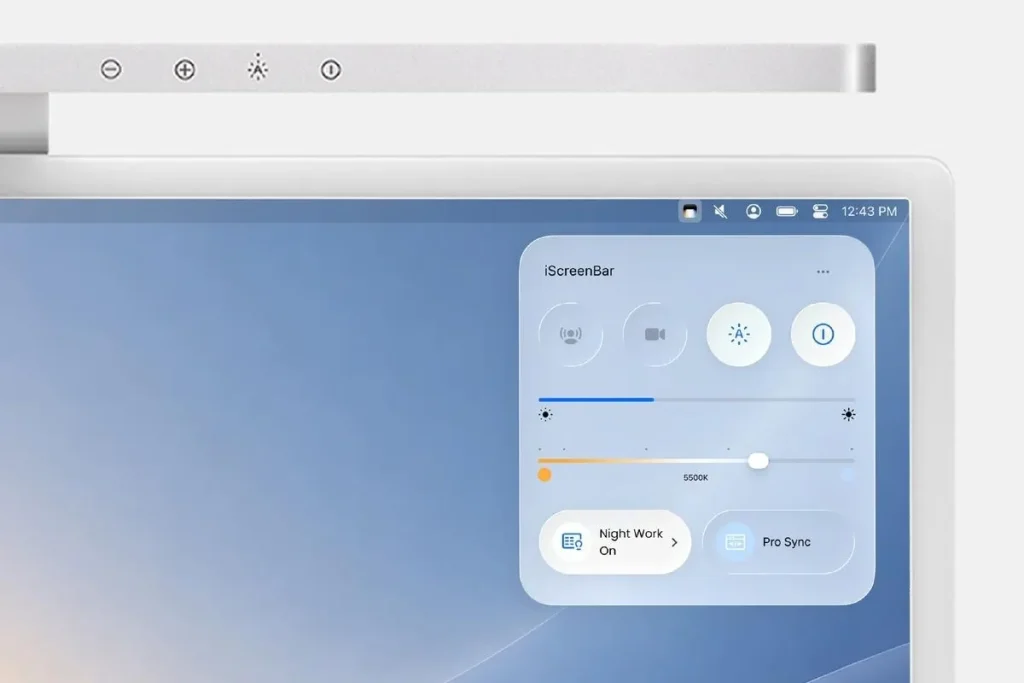Click the Night Work mode icon
1024x683 pixels.
tap(572, 542)
